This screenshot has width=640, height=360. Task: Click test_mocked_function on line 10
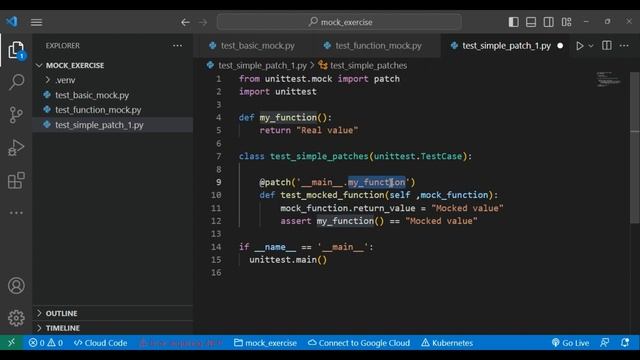click(332, 195)
